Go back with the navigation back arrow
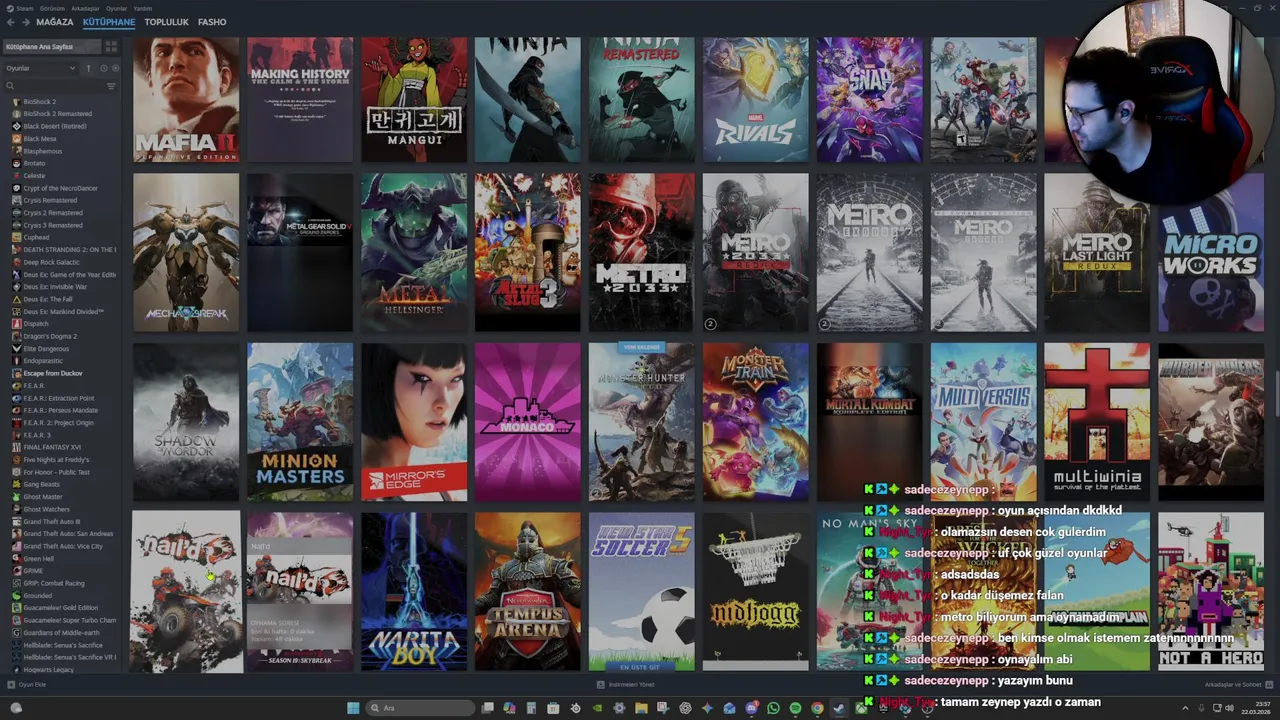The image size is (1280, 720). [x=11, y=22]
